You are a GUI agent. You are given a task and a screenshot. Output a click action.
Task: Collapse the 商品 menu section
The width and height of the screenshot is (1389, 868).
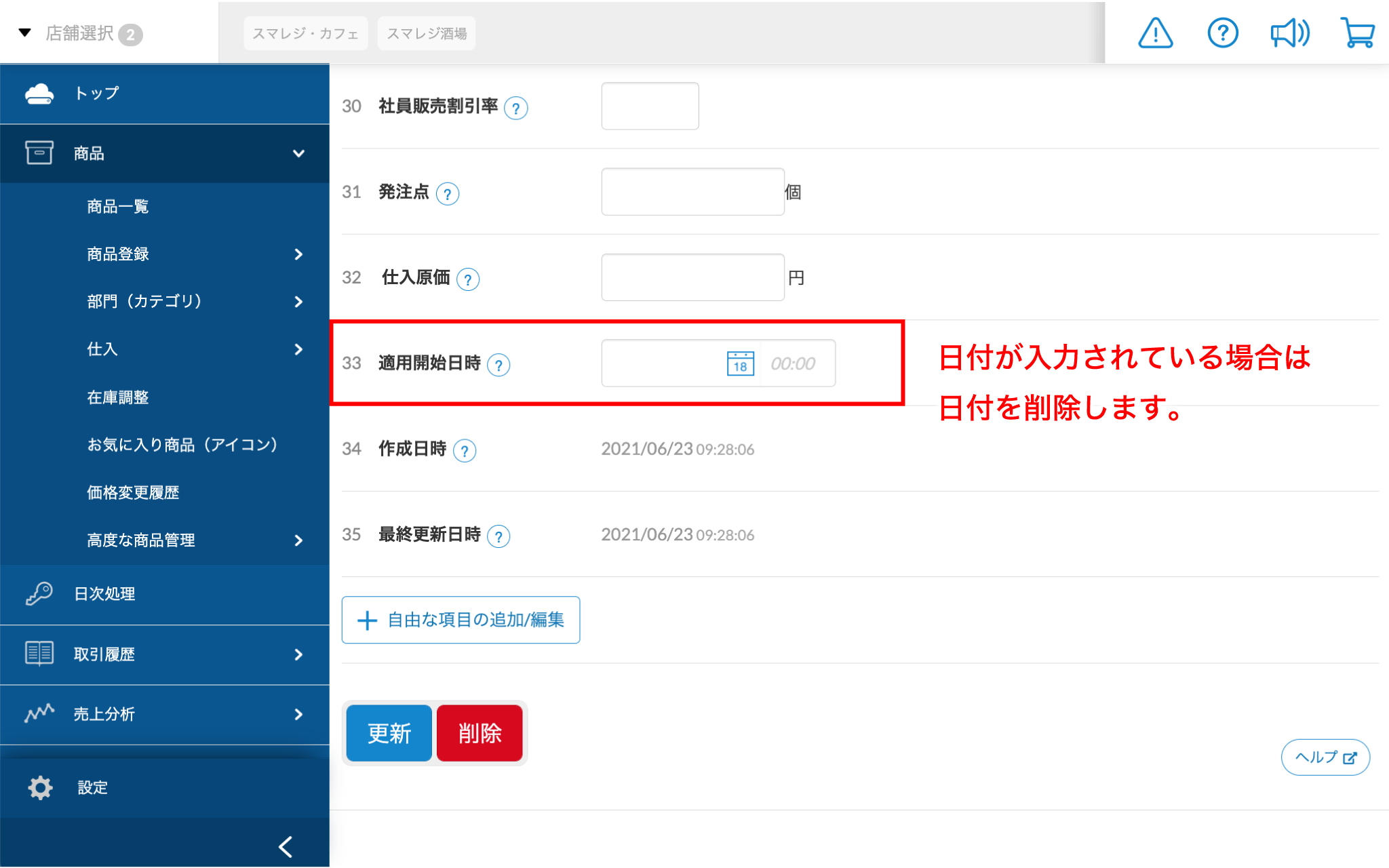[x=298, y=153]
